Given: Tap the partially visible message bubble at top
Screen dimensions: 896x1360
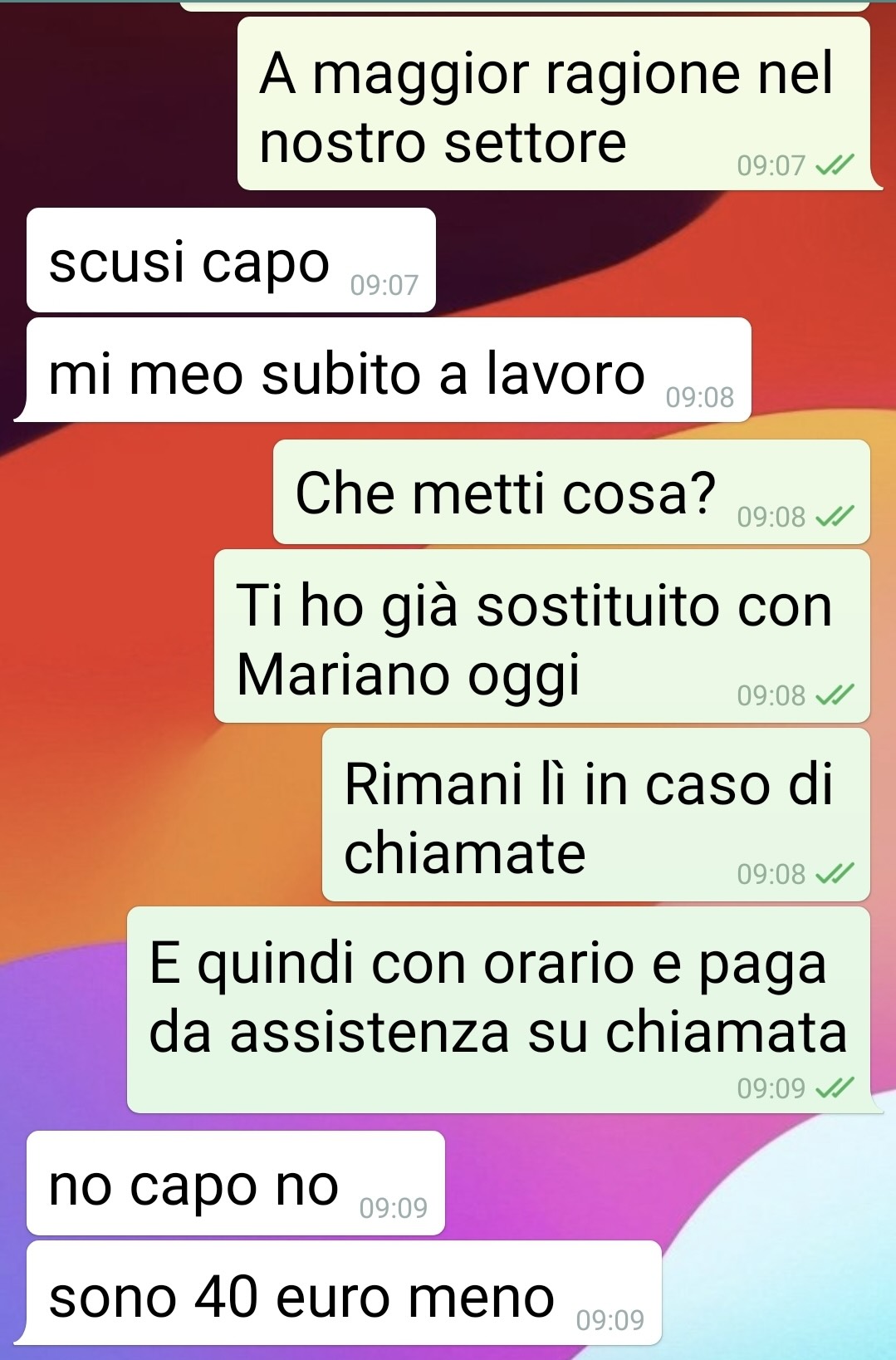Looking at the screenshot, I should tap(525, 6).
